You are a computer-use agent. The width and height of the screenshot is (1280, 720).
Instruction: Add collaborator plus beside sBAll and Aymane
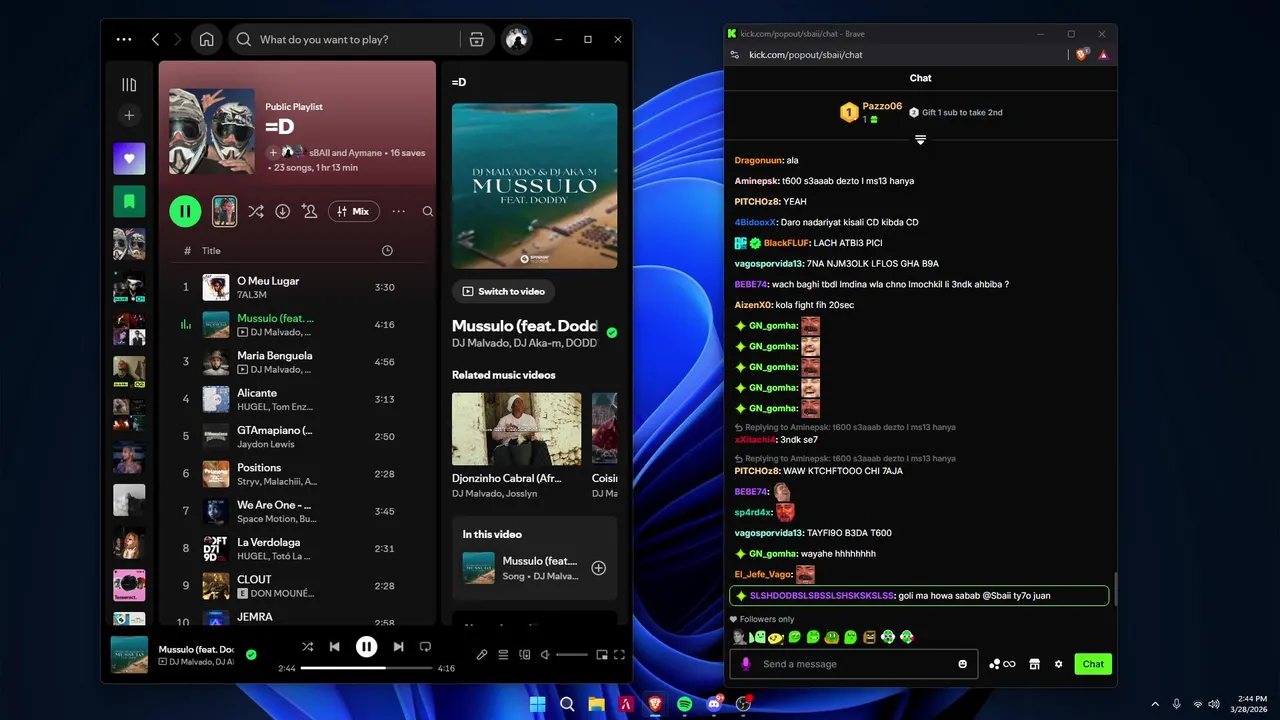coord(273,152)
